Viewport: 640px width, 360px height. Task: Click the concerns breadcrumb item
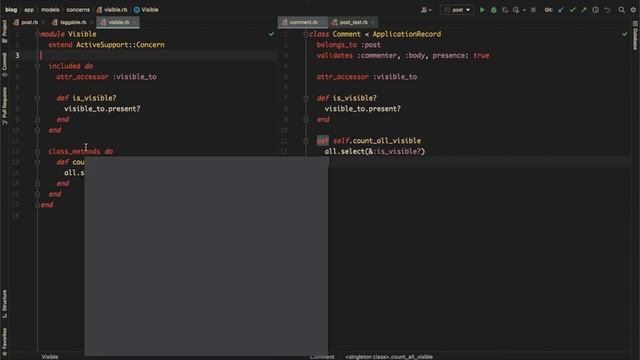(x=78, y=10)
